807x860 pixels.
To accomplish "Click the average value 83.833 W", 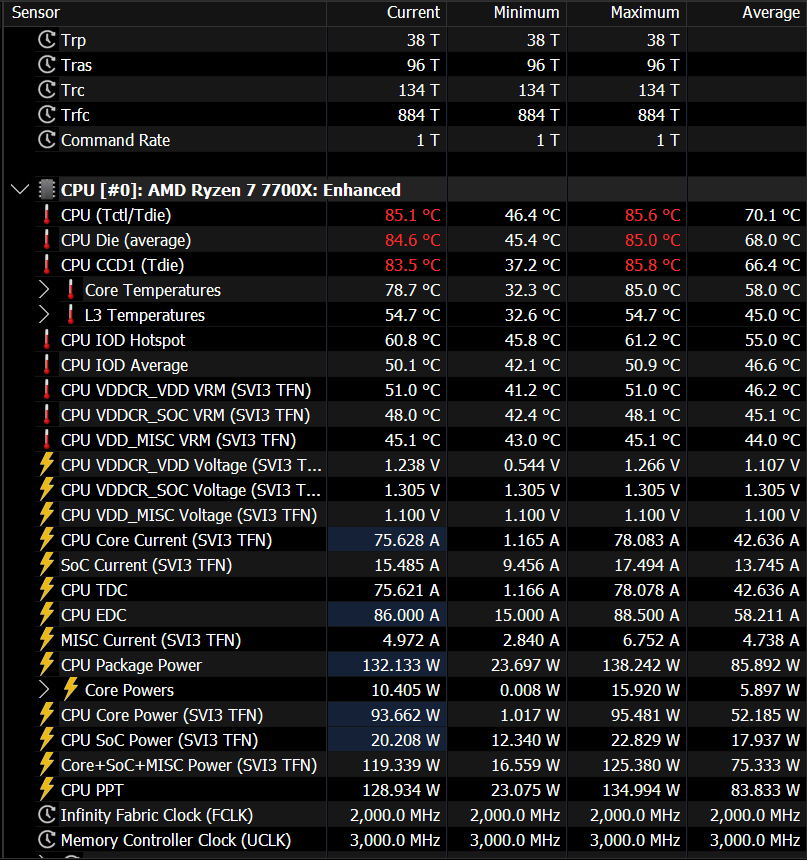I will pos(765,790).
